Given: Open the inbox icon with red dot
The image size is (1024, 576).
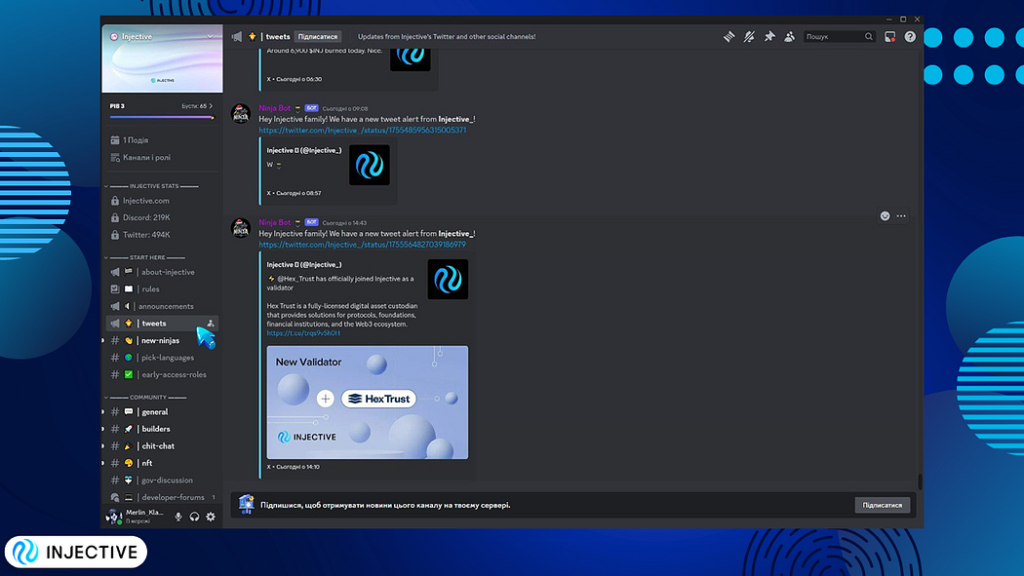Looking at the screenshot, I should [x=889, y=37].
